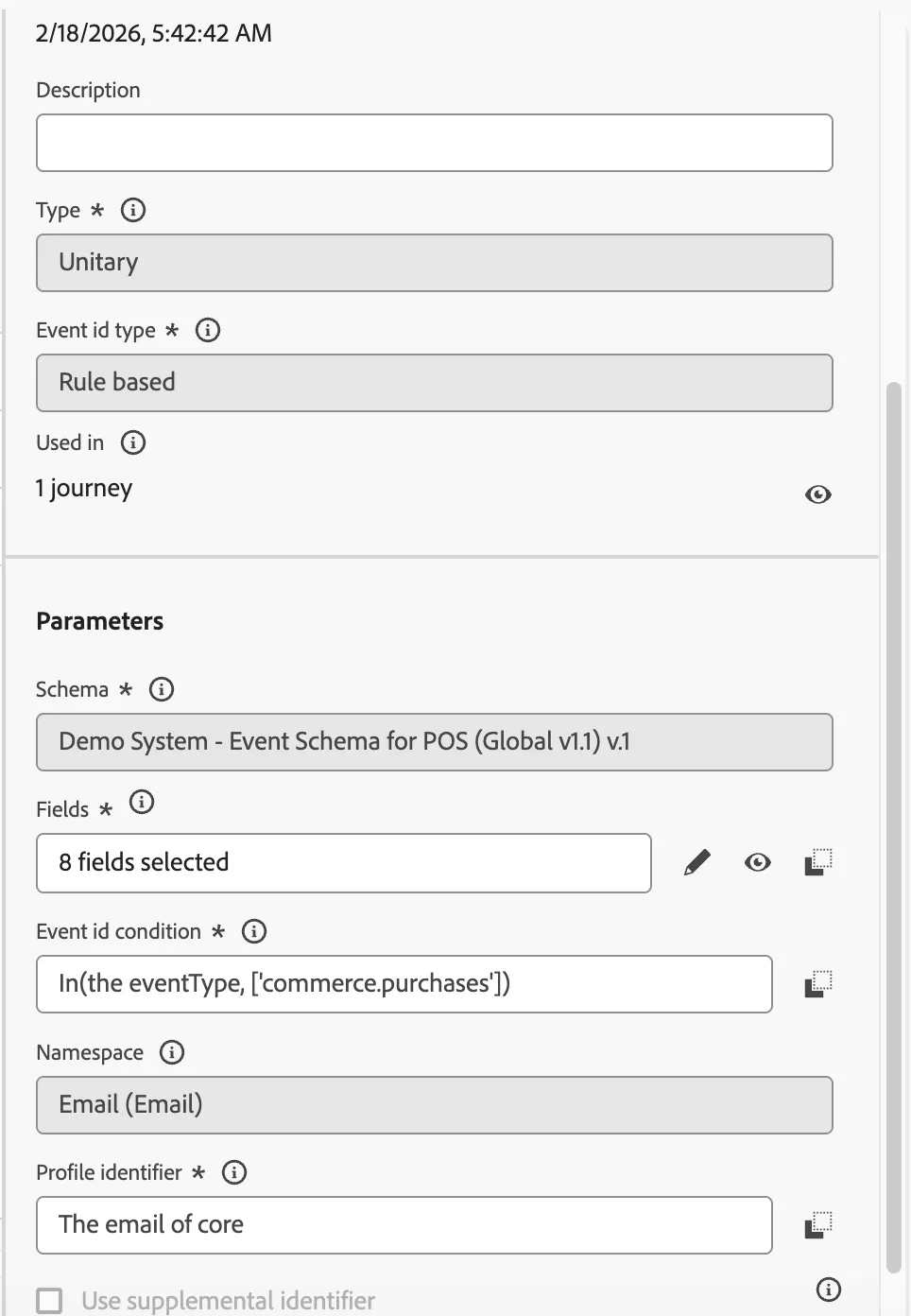Copy the fields payload icon

pyautogui.click(x=818, y=862)
